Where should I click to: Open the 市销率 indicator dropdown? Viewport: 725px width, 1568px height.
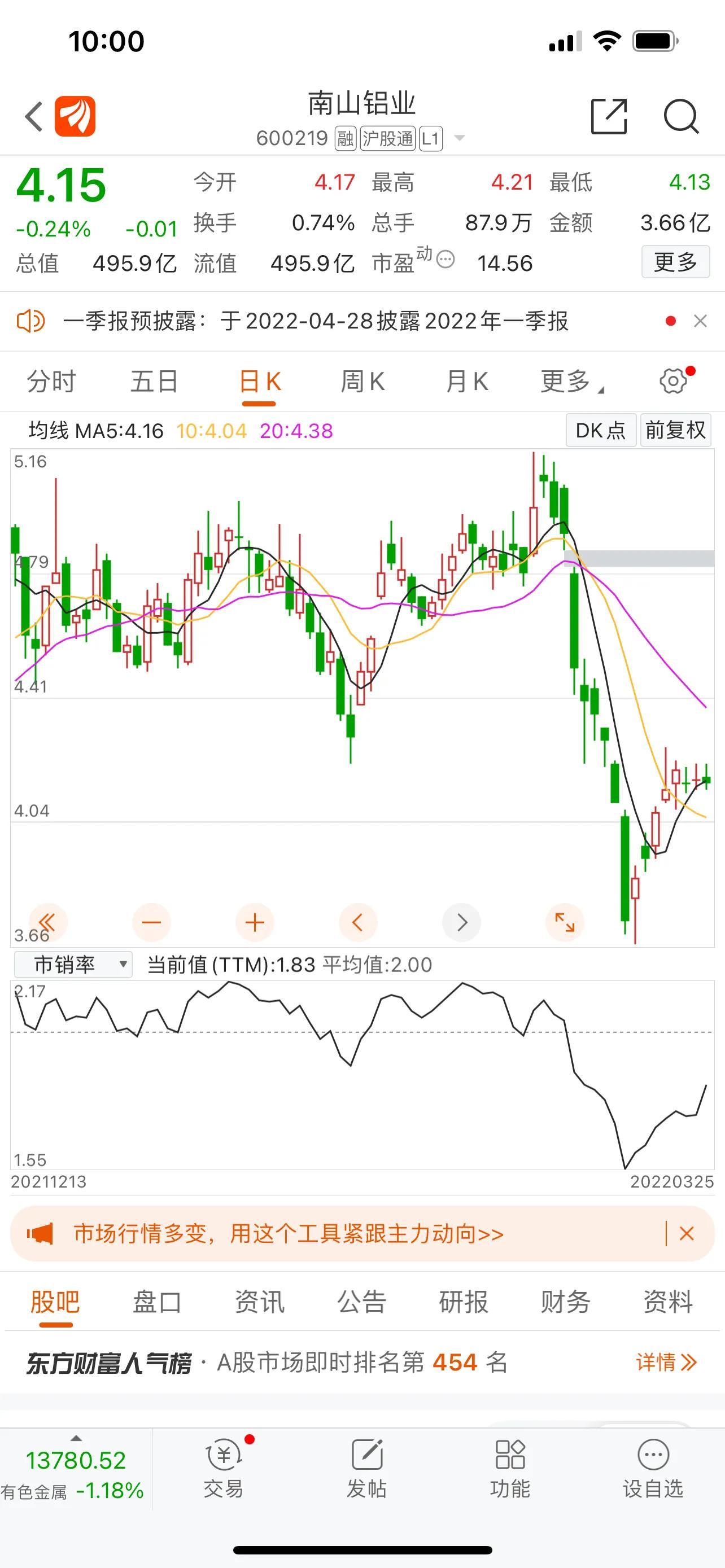pyautogui.click(x=73, y=965)
